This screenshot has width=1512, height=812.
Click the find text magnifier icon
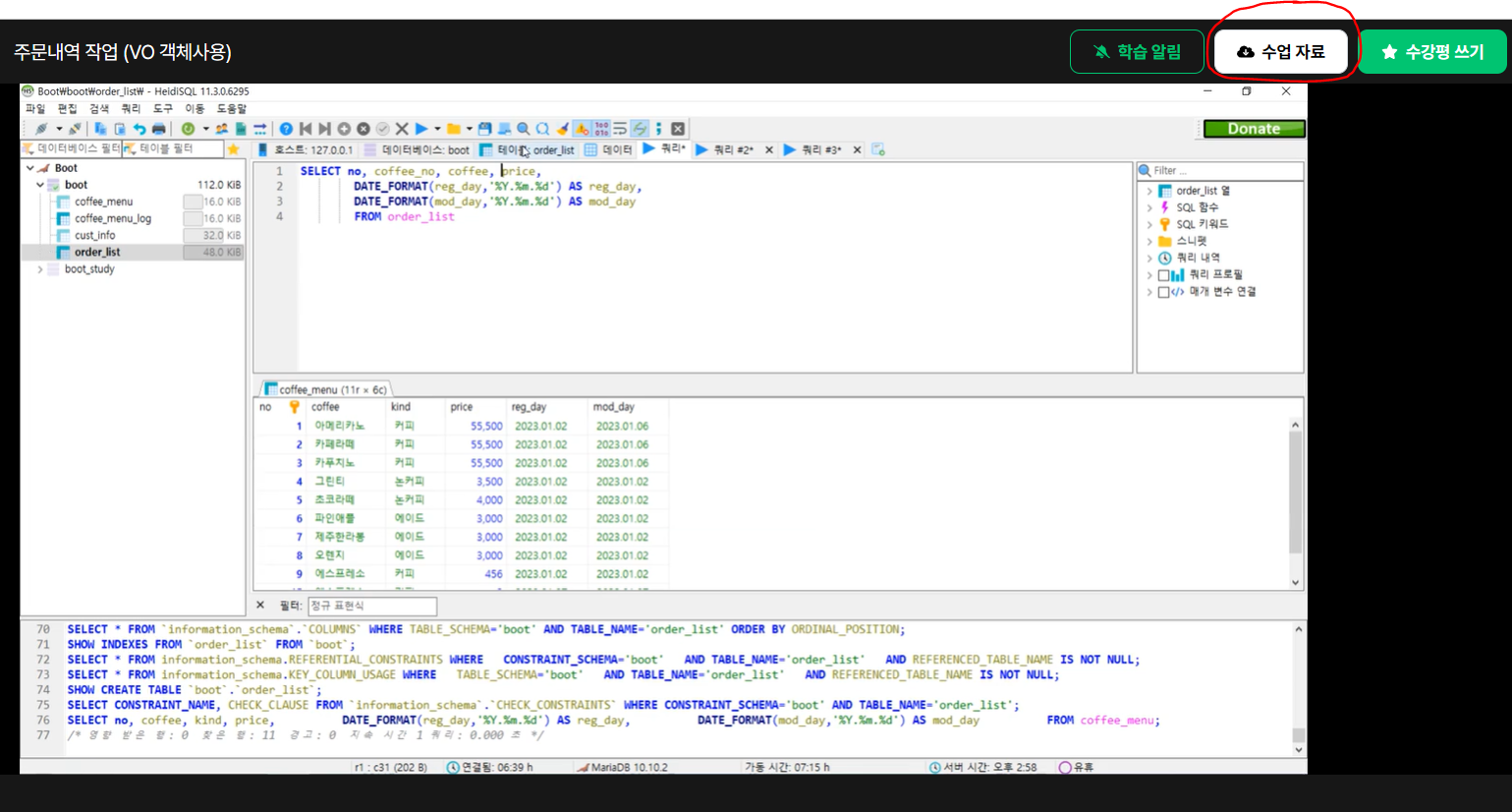(524, 129)
